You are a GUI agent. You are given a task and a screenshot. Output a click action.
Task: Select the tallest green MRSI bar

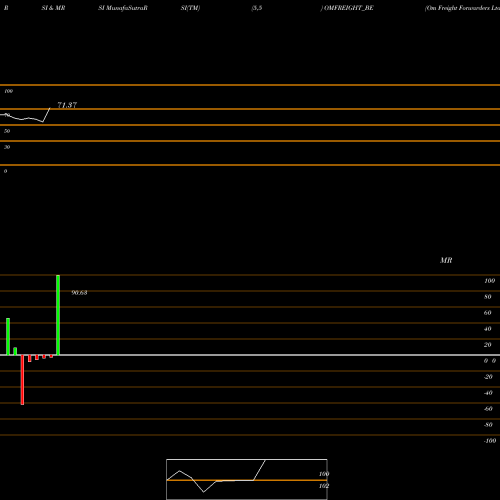(x=58, y=315)
